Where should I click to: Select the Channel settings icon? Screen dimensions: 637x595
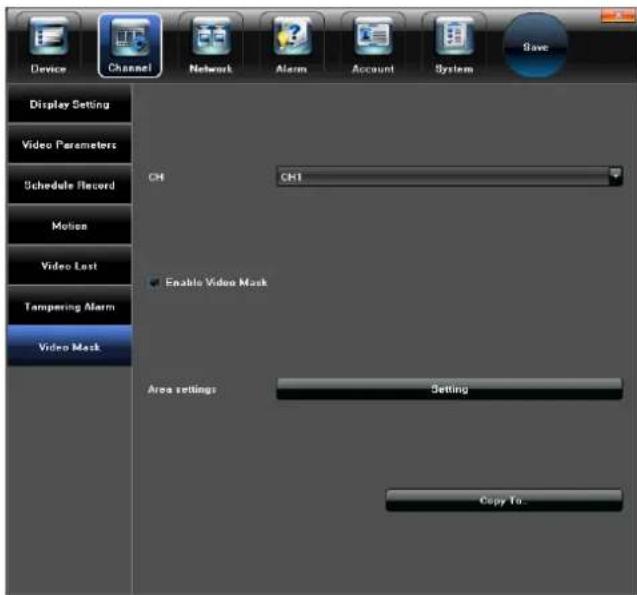[x=130, y=45]
